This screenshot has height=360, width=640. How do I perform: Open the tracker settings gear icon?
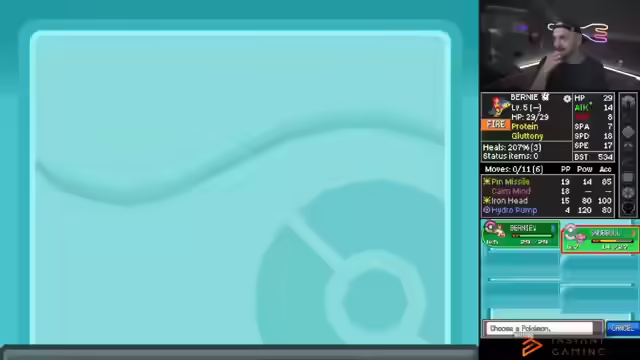pos(567,99)
